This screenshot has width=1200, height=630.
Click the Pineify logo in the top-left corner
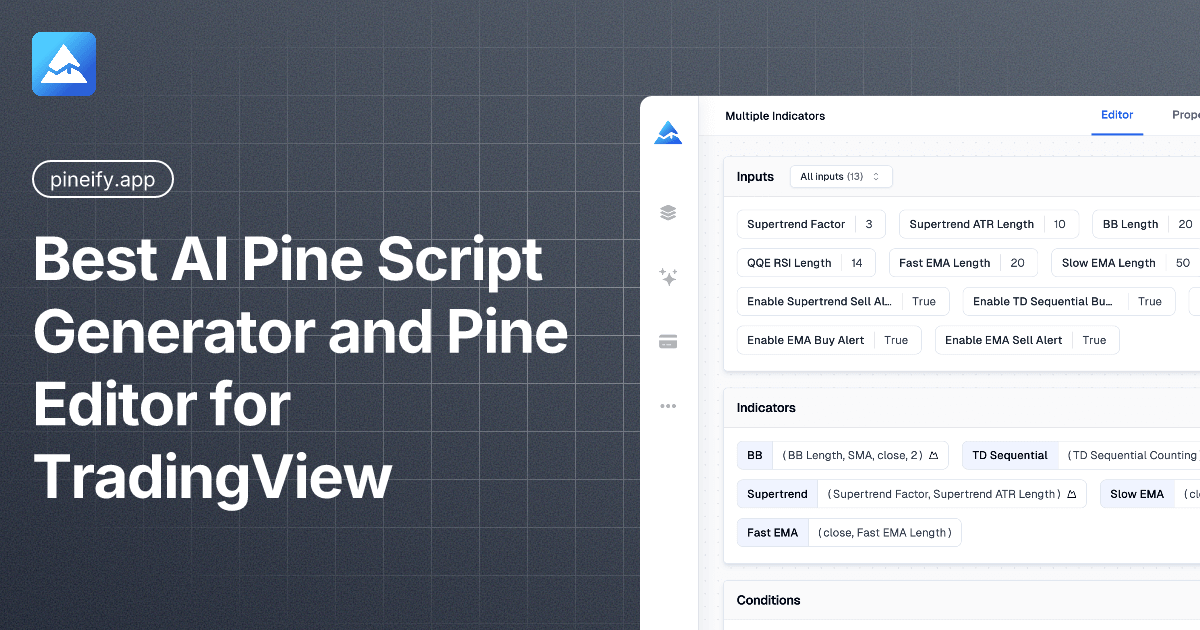click(x=64, y=64)
